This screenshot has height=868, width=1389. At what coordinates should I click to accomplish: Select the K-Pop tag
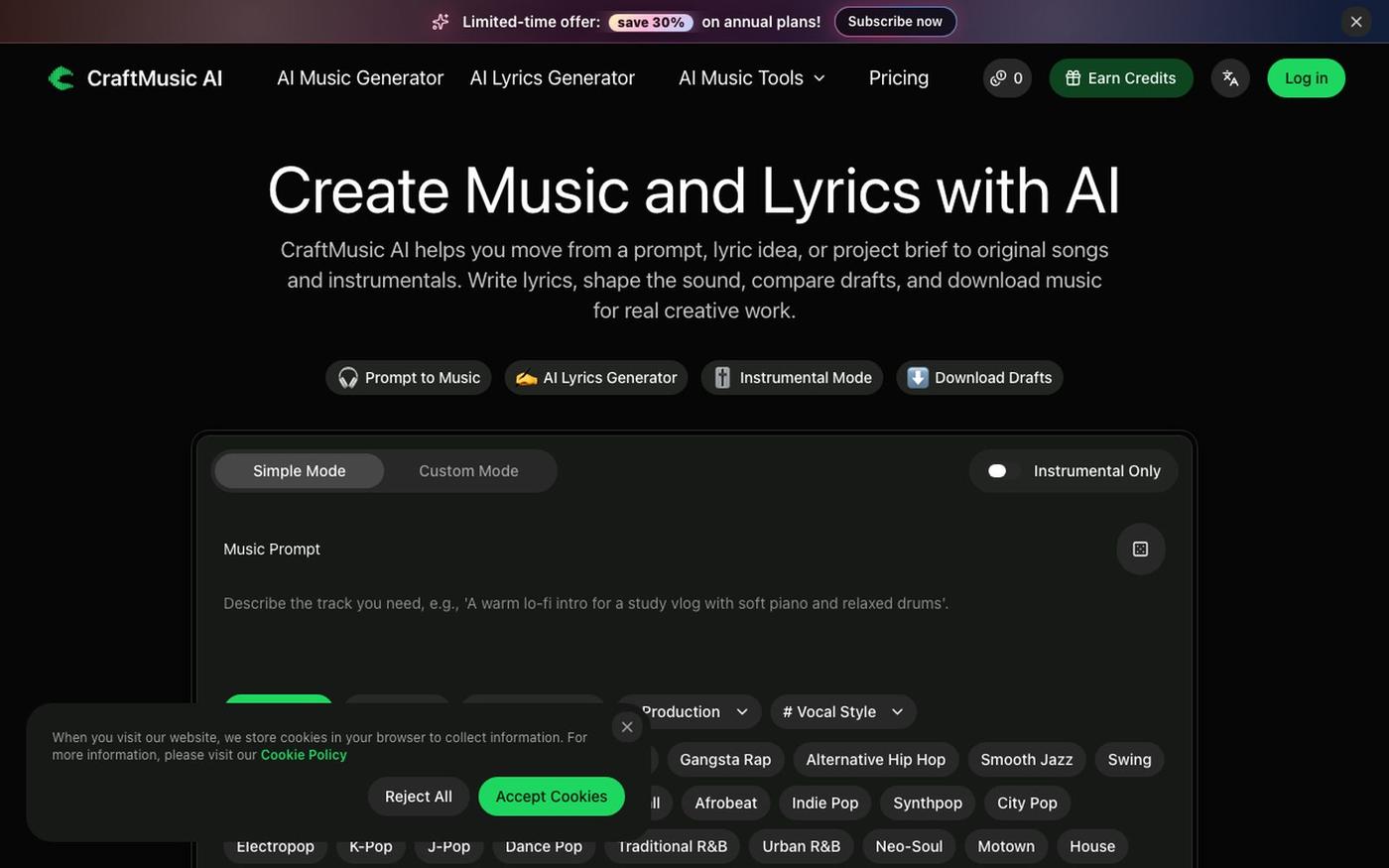(371, 846)
